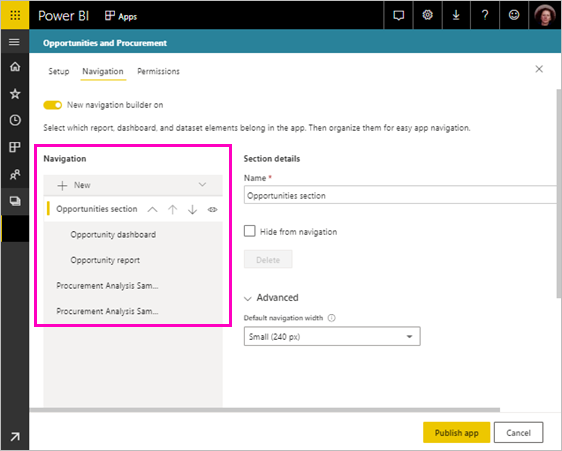Toggle visibility eye for Opportunities section
The image size is (562, 451).
[x=213, y=209]
